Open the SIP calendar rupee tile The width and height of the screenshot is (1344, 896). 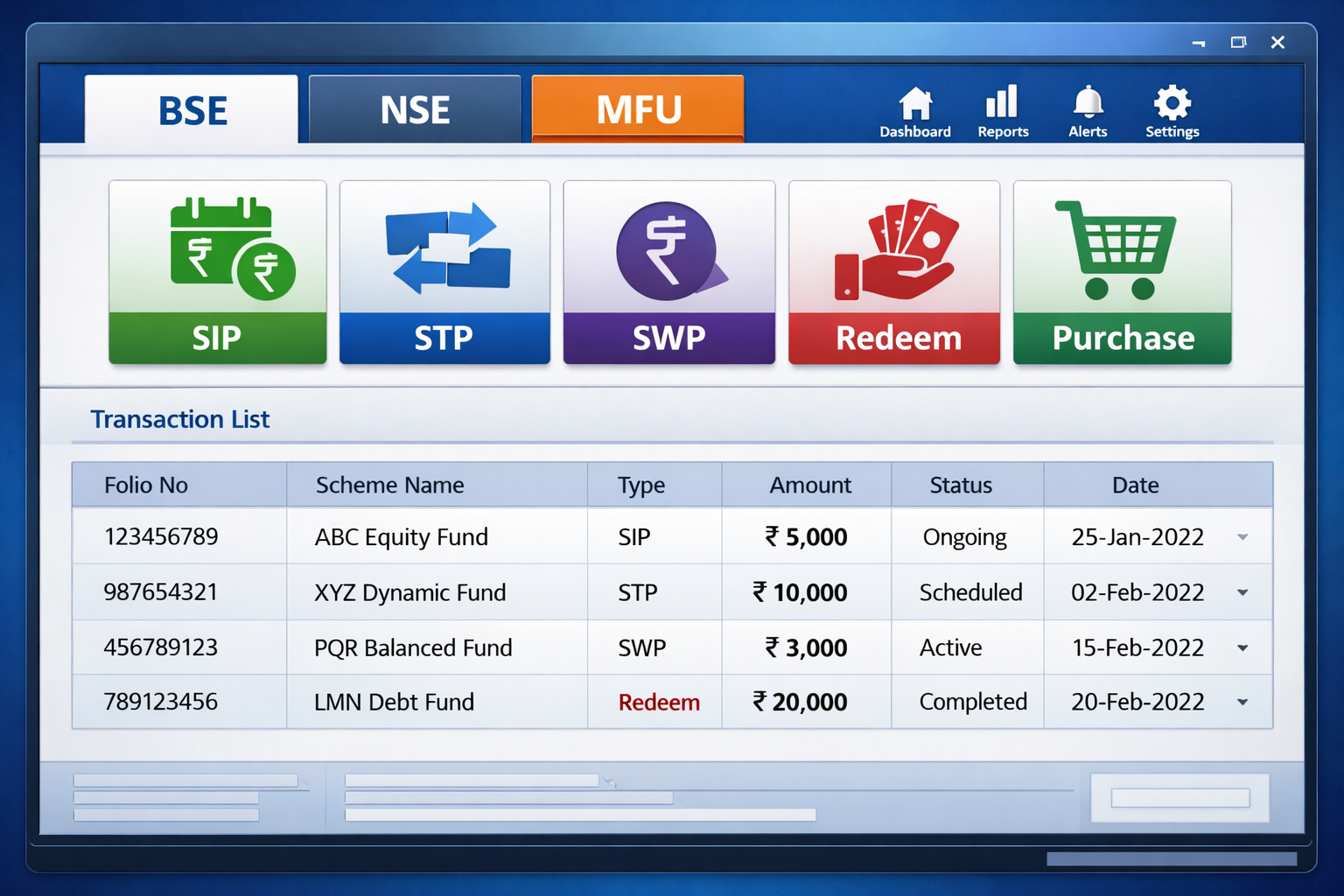(x=217, y=272)
